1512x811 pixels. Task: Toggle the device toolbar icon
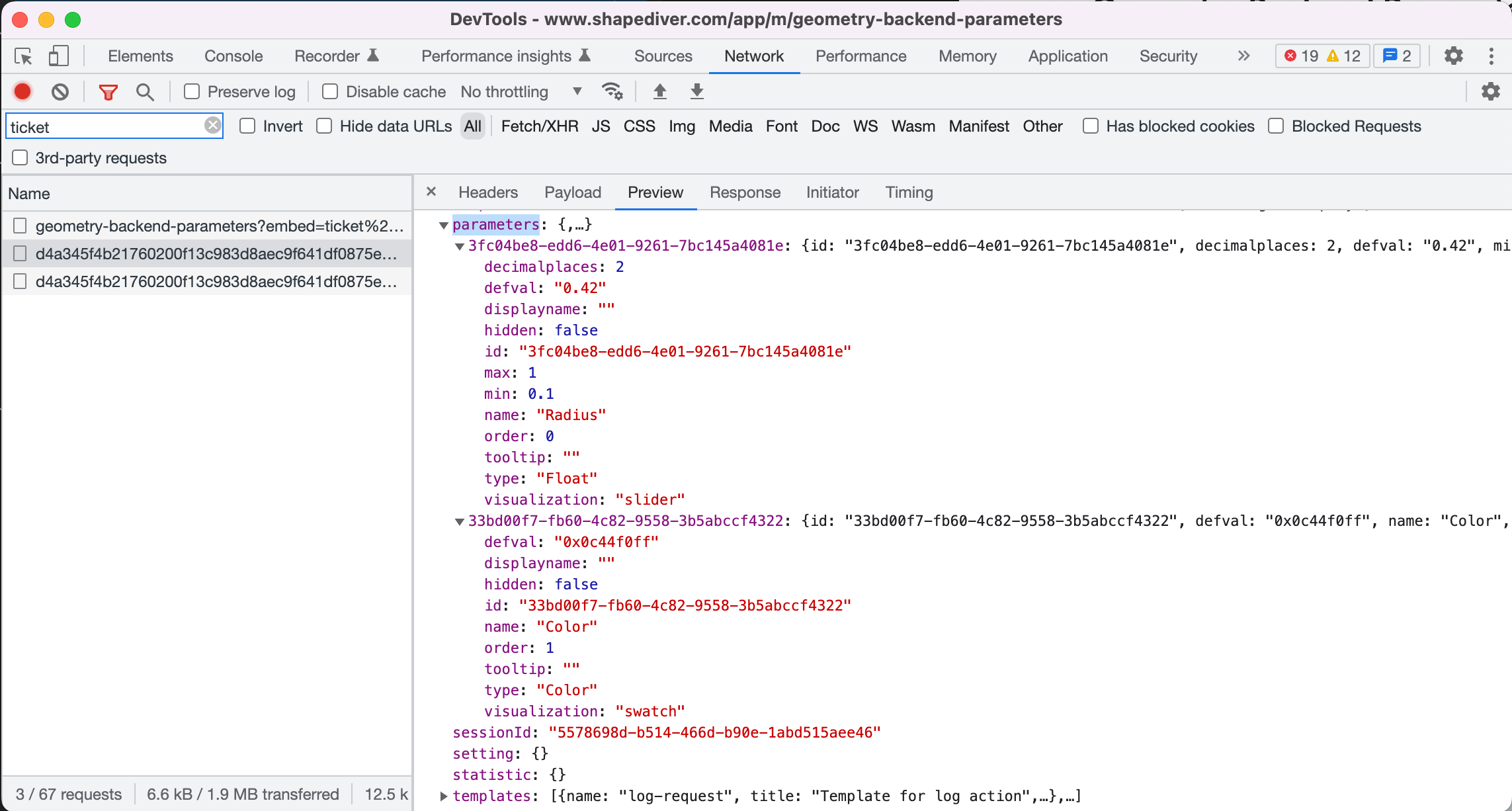coord(58,56)
